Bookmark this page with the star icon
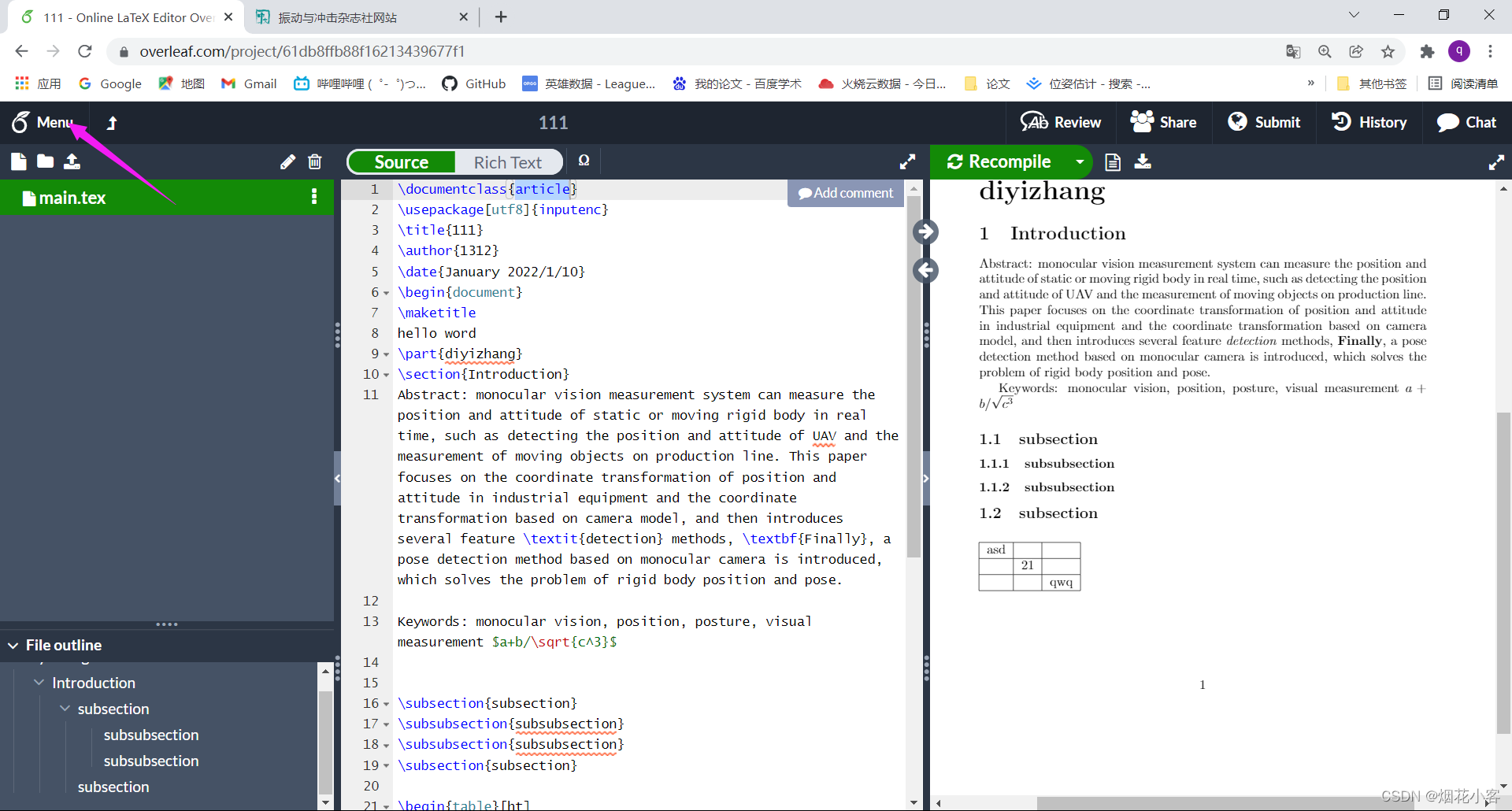 [1388, 51]
